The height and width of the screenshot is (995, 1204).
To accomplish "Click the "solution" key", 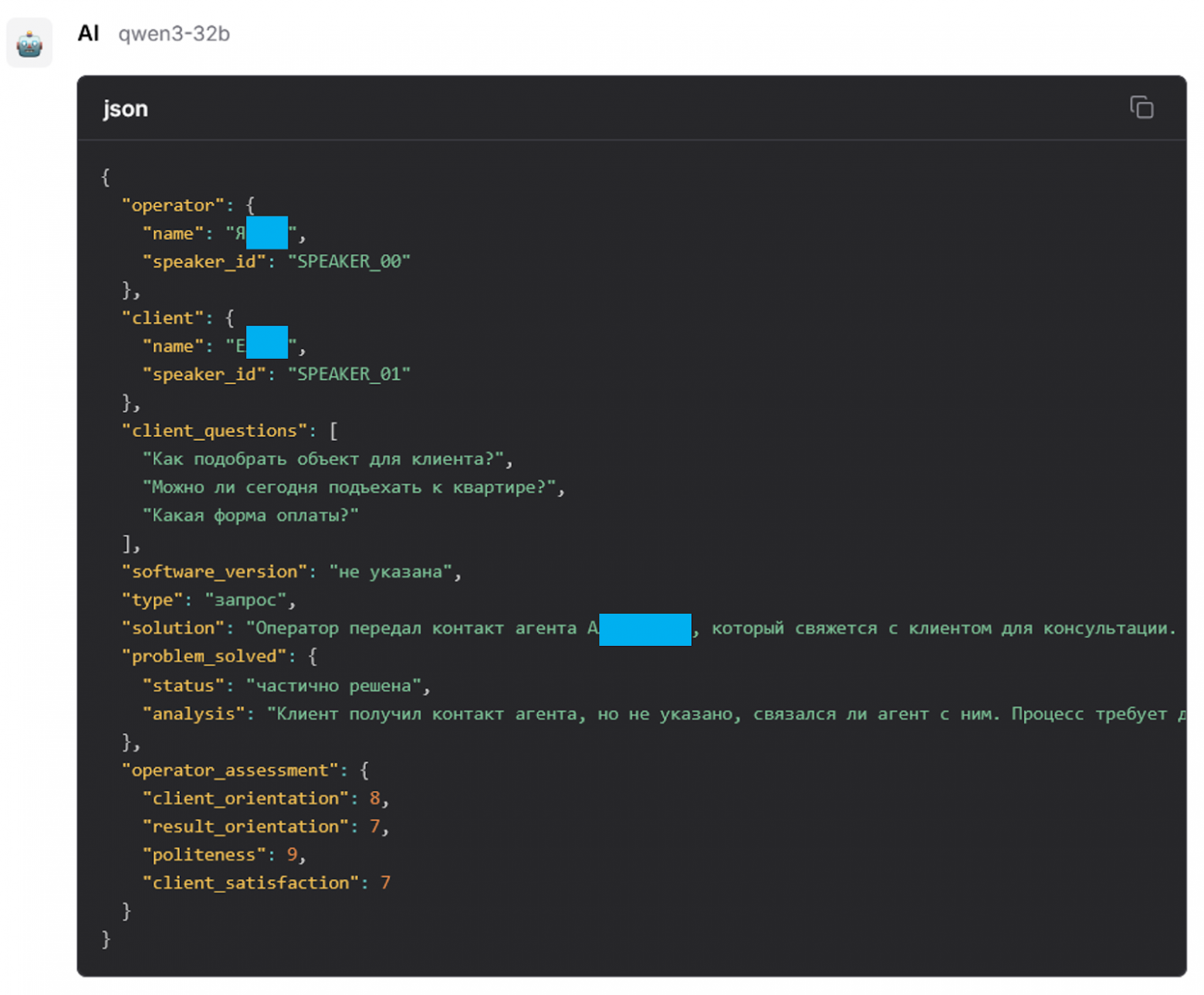I will coord(173,628).
